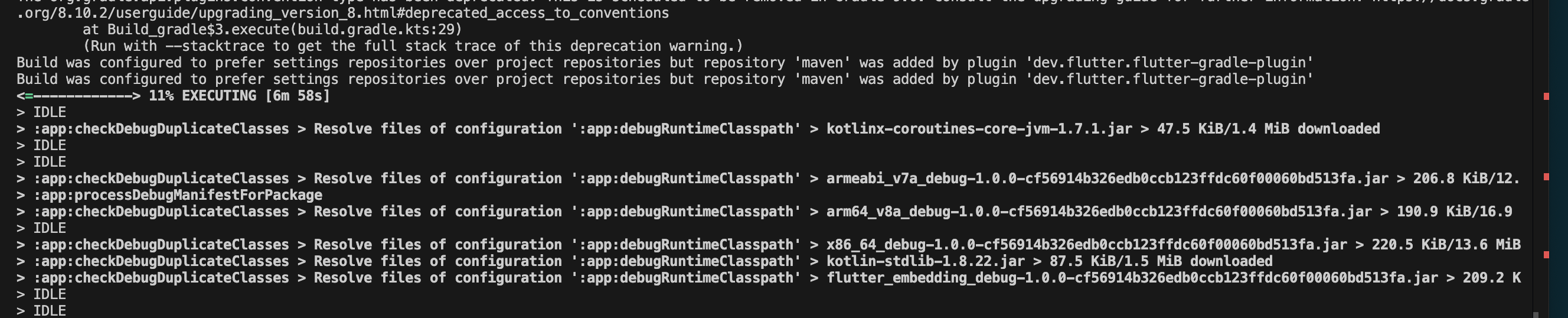Click the red scrollbar marker beside the EXECUTING line
Screen dimensions: 1568x318
(1546, 96)
